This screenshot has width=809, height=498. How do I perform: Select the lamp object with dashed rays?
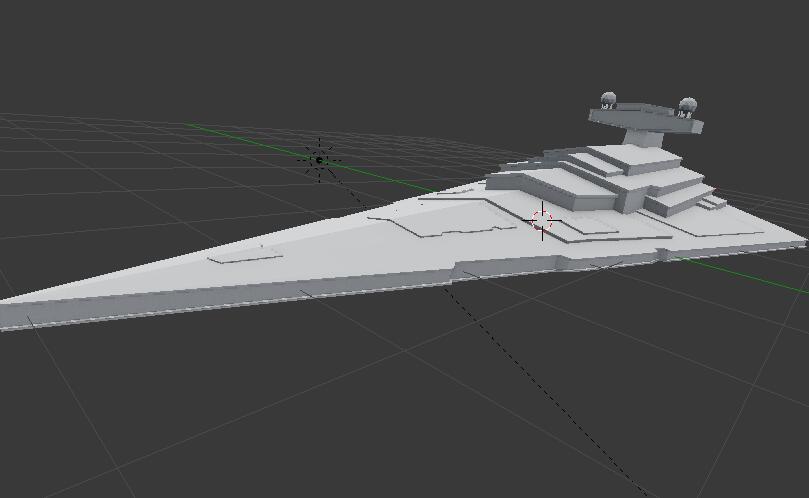319,160
